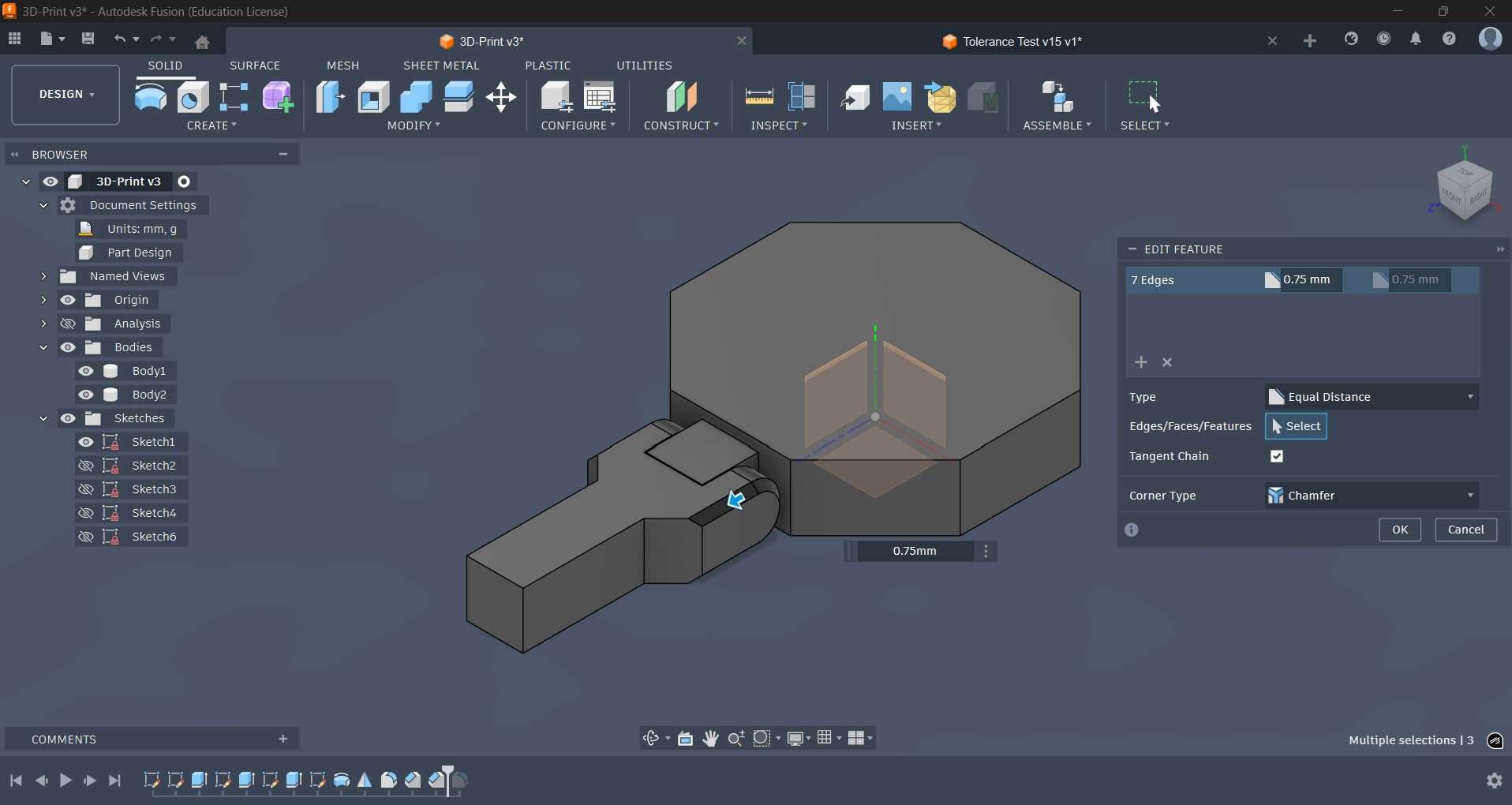Click the Undo arrow icon
The image size is (1512, 805).
pos(120,39)
